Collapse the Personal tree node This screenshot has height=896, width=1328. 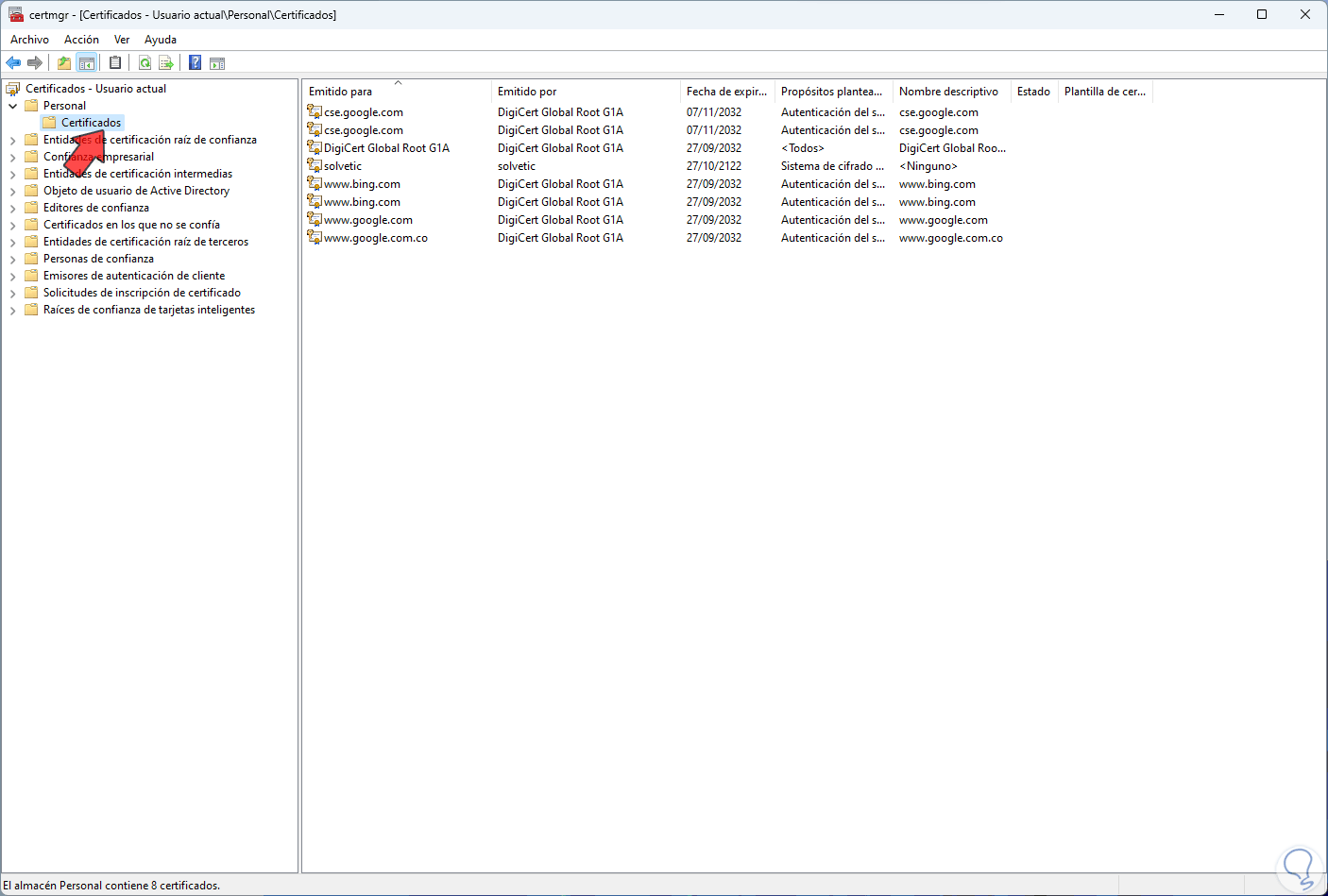pyautogui.click(x=13, y=106)
